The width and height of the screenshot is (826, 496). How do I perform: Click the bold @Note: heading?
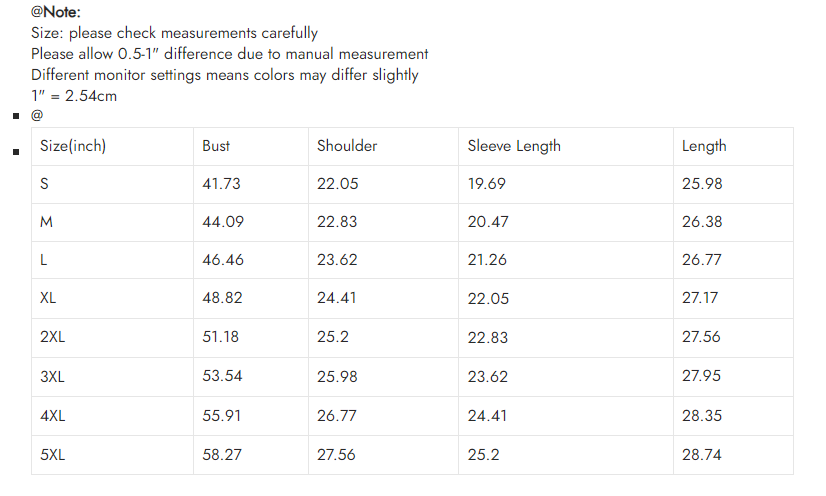tap(56, 12)
